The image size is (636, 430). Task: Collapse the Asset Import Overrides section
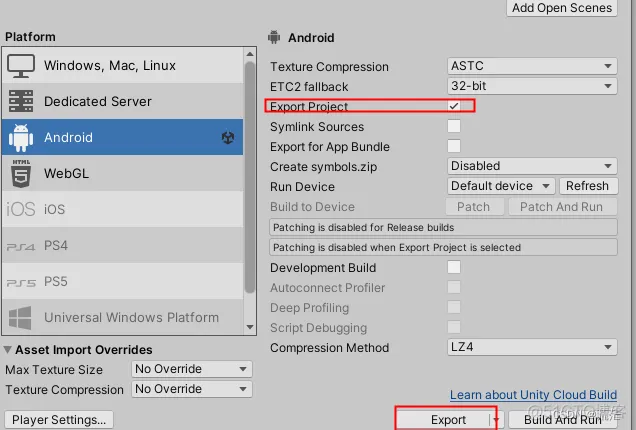click(x=7, y=350)
